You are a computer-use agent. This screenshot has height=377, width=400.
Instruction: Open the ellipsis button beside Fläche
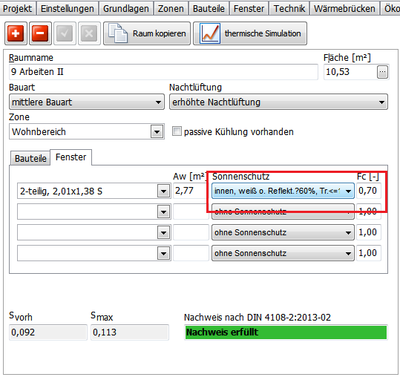383,72
